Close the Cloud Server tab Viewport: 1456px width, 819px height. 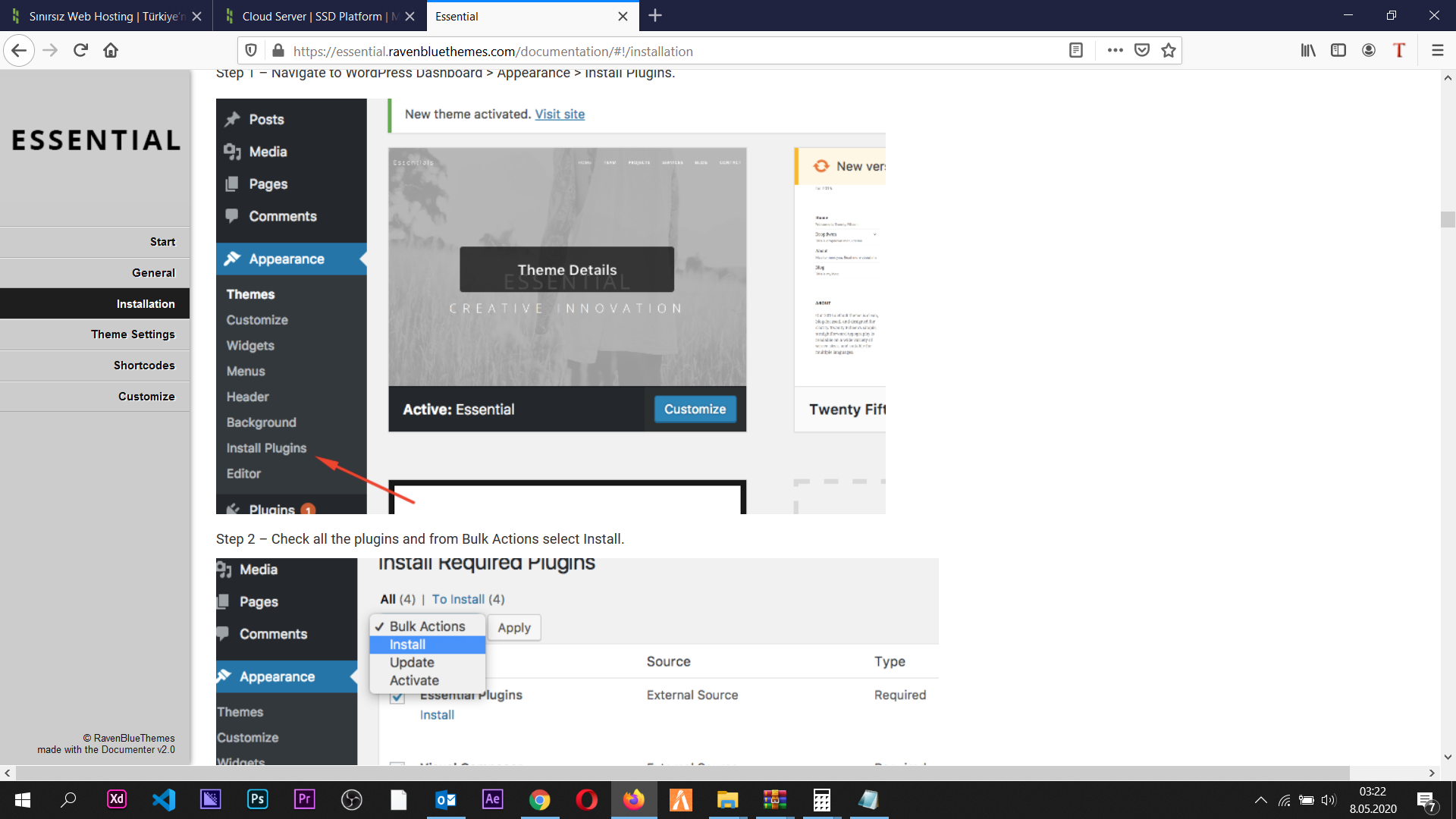[x=409, y=16]
